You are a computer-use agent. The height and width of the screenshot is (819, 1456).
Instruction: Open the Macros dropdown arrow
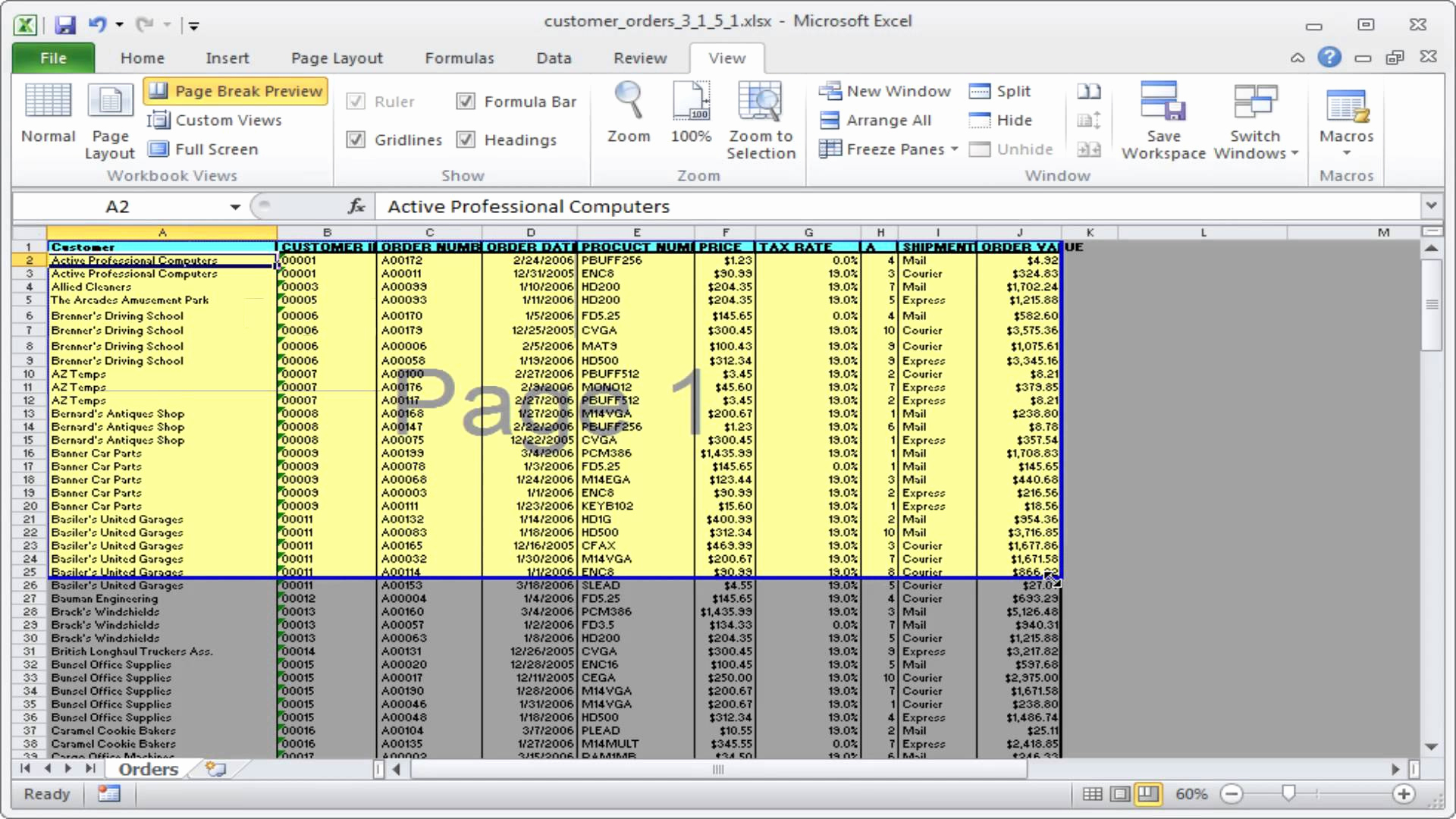click(1345, 150)
